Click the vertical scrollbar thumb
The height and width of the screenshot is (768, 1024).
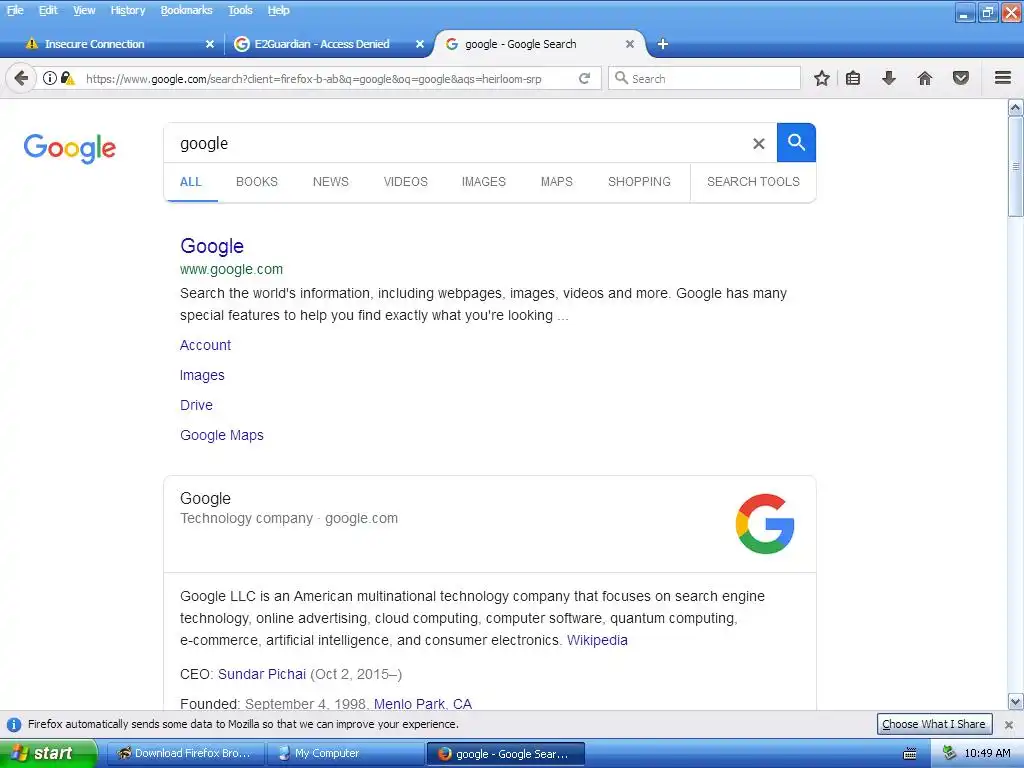point(1016,167)
